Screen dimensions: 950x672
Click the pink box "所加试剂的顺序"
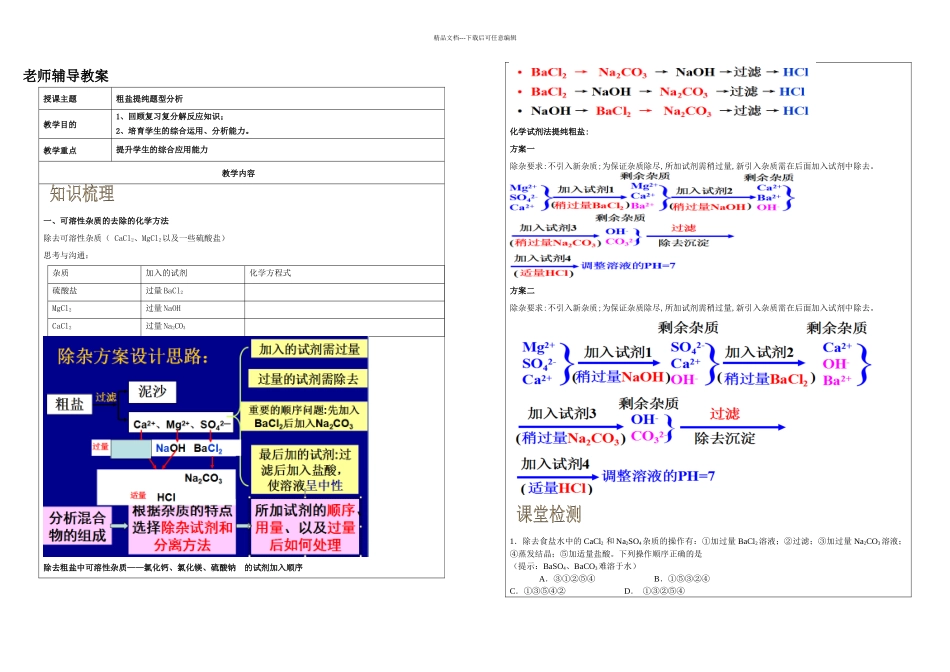click(x=305, y=527)
